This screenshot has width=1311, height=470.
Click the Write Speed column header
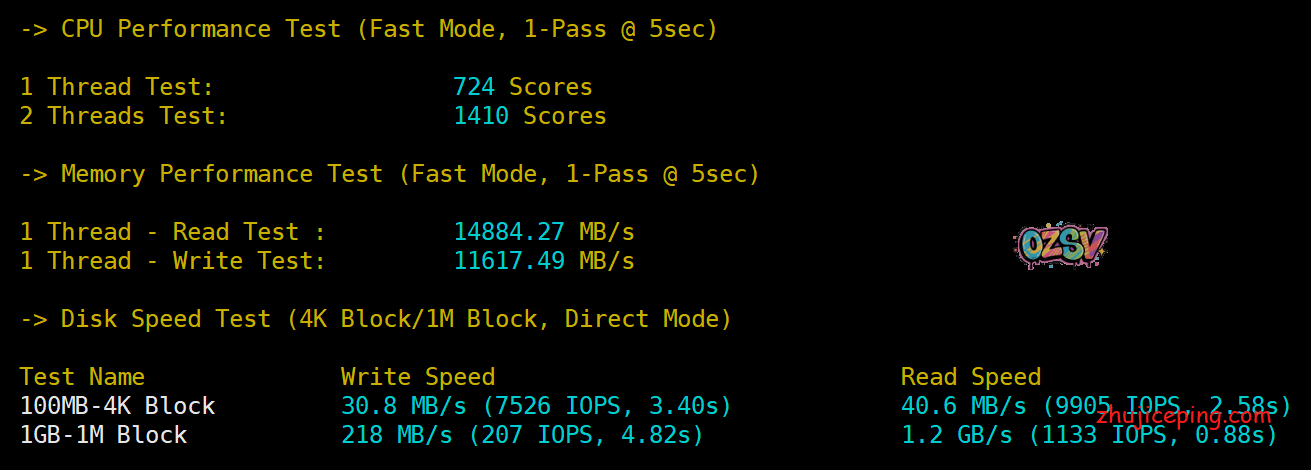click(x=418, y=377)
